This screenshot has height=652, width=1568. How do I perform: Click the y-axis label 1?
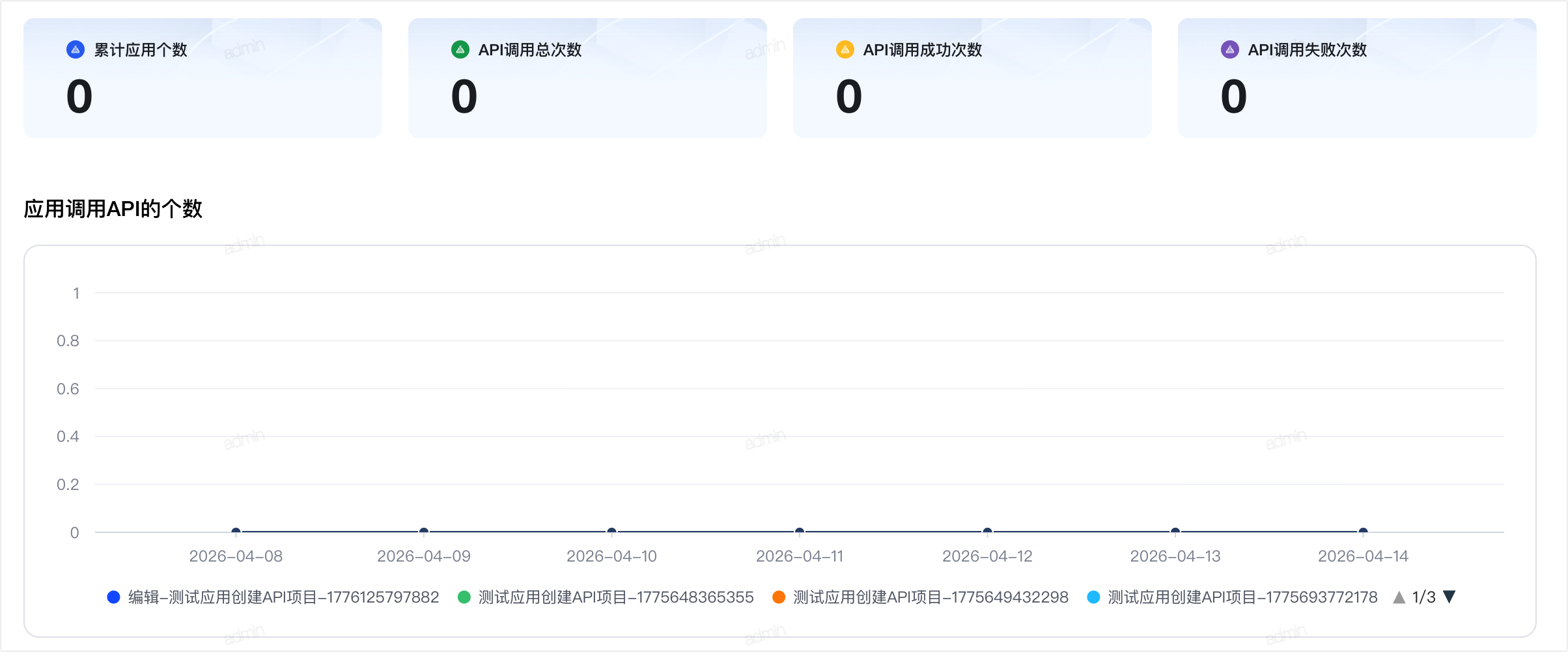[76, 293]
